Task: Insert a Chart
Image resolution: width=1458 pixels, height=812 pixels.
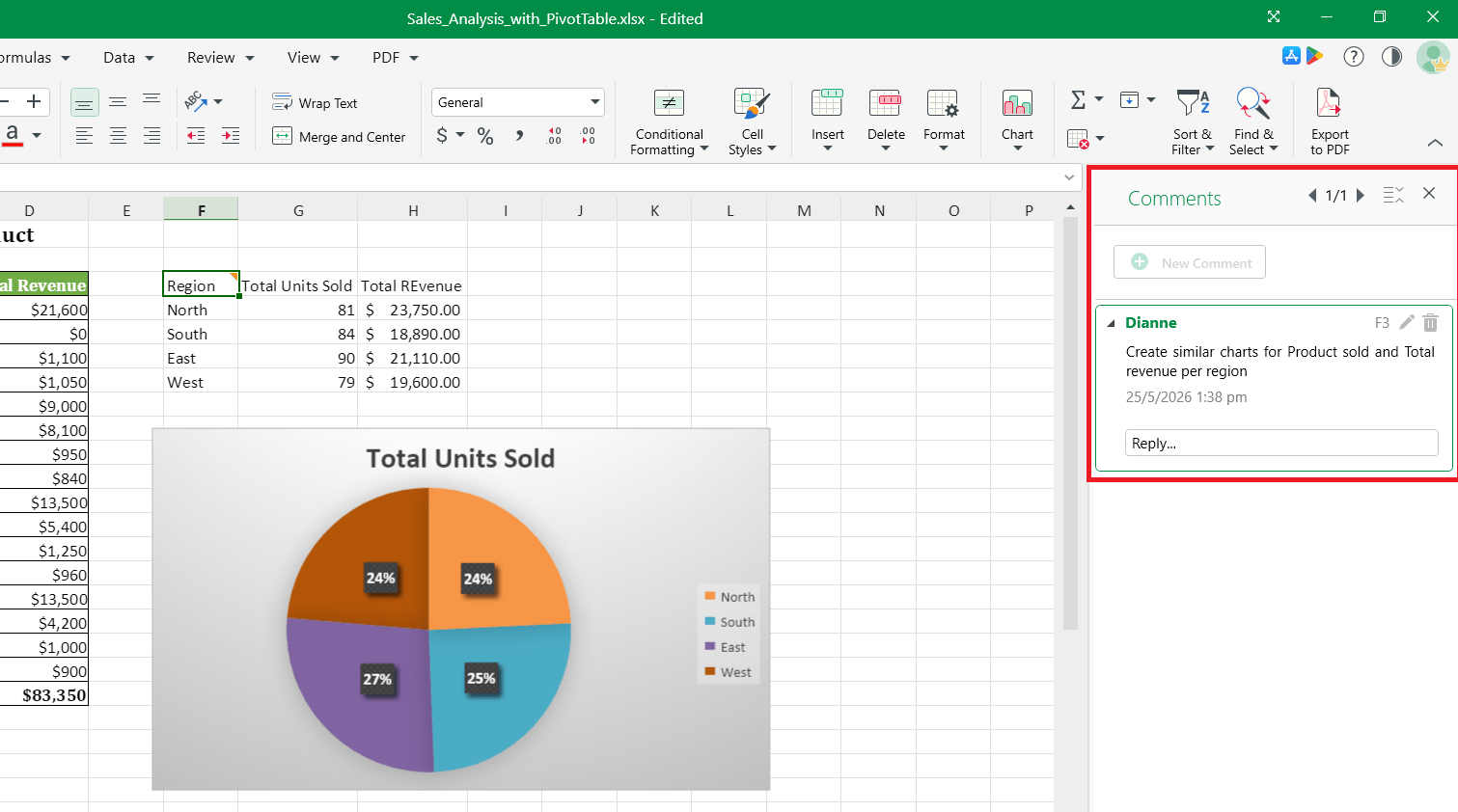Action: [x=1017, y=121]
